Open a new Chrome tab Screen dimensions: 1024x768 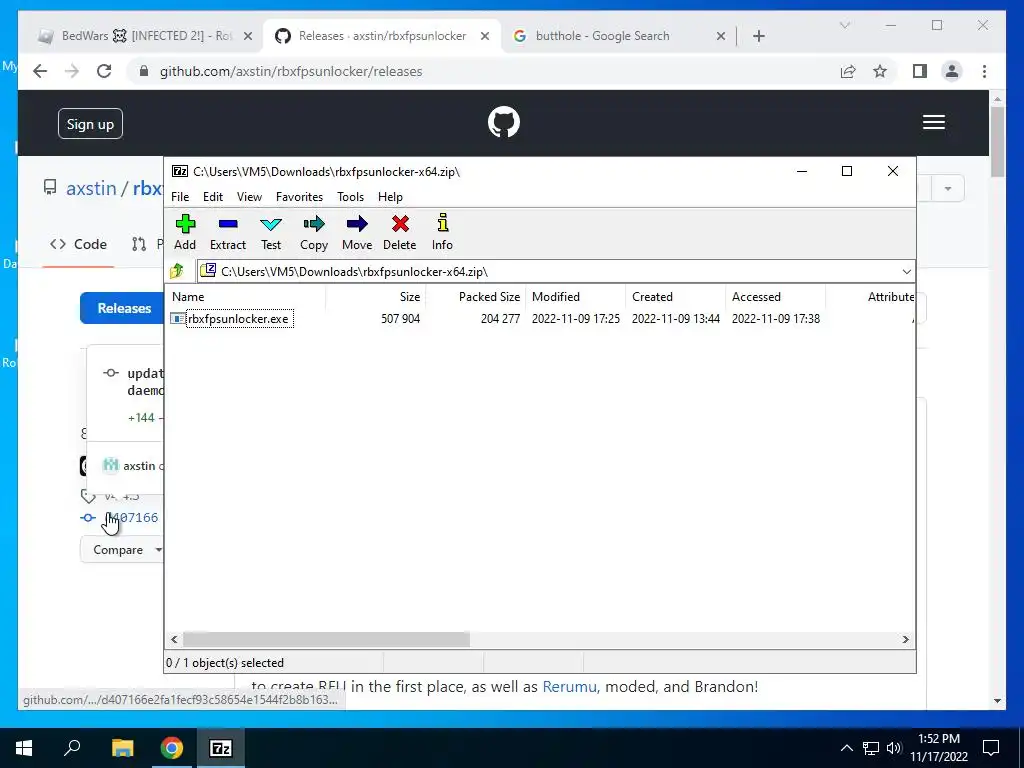click(x=758, y=36)
